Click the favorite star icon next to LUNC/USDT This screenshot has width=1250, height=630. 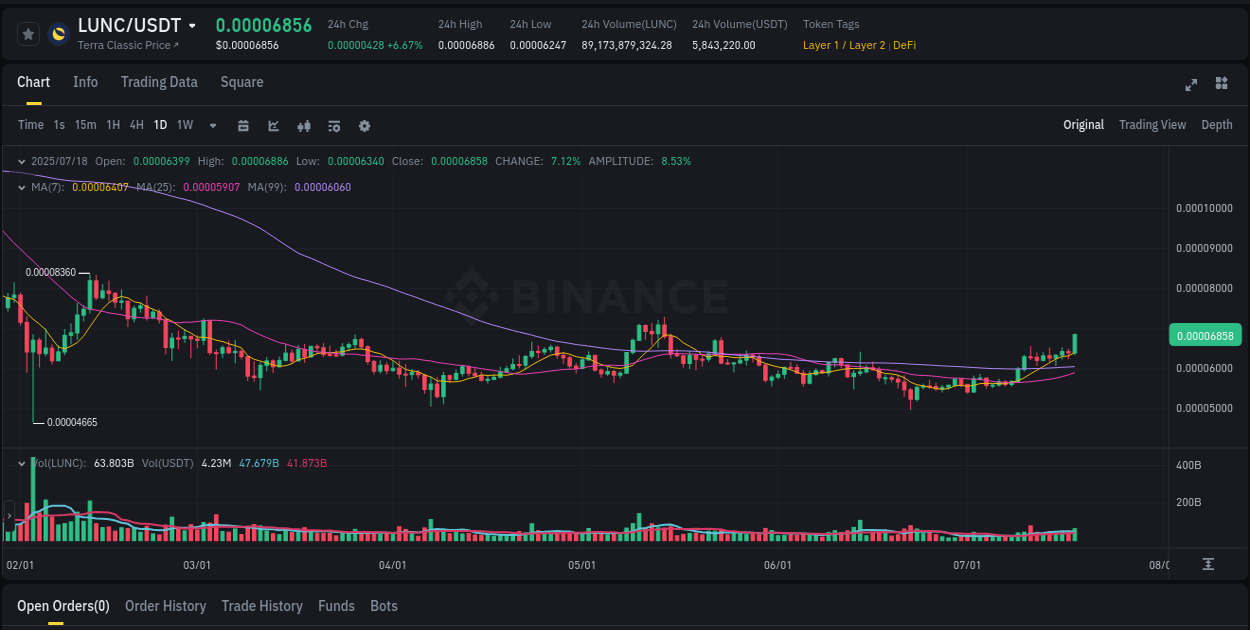(x=28, y=33)
